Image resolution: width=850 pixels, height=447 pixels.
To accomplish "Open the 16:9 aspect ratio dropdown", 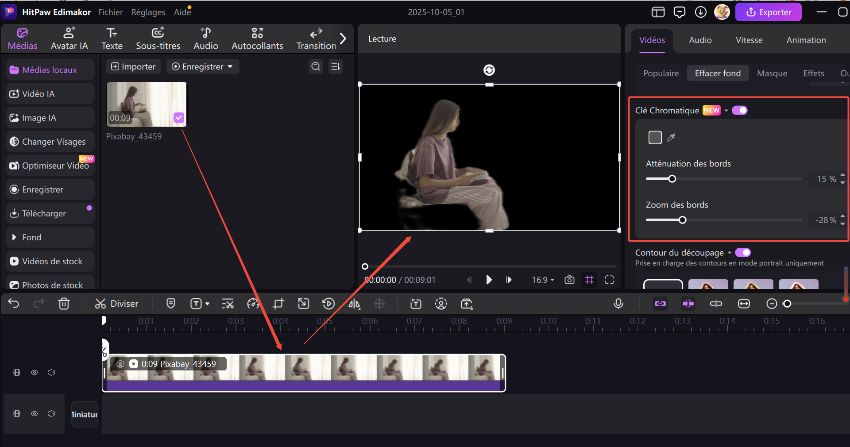I will pos(543,280).
